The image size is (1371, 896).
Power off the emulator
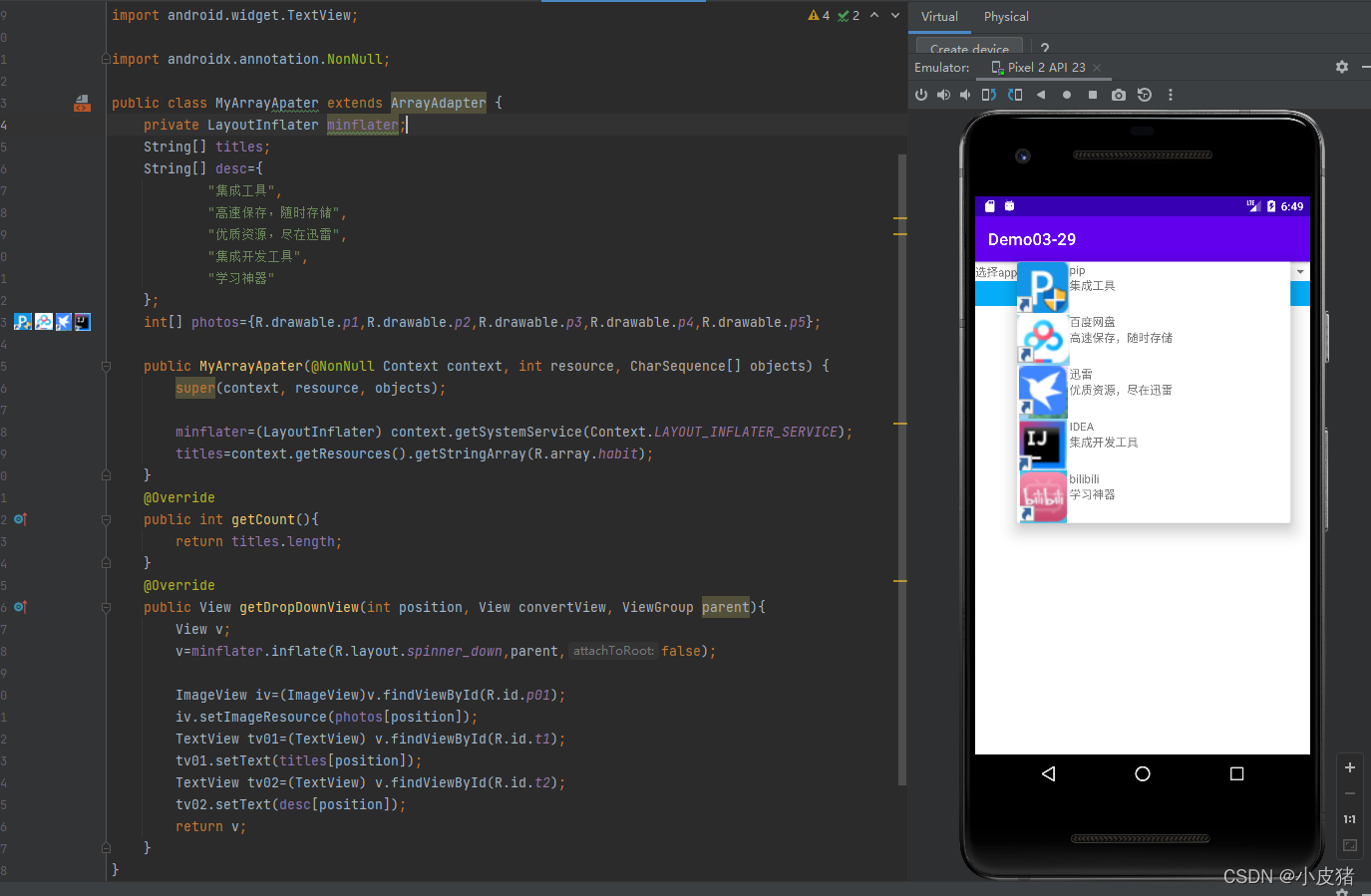[x=922, y=95]
